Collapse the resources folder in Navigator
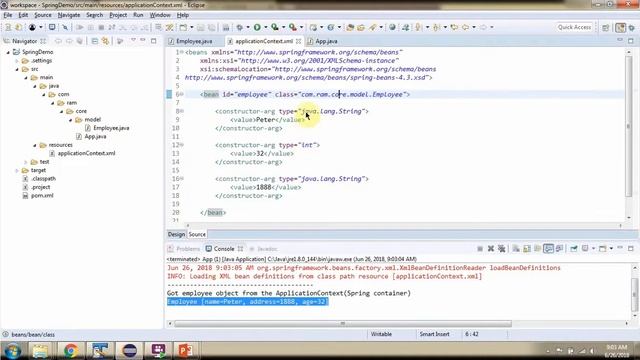The height and width of the screenshot is (360, 640). [35, 145]
